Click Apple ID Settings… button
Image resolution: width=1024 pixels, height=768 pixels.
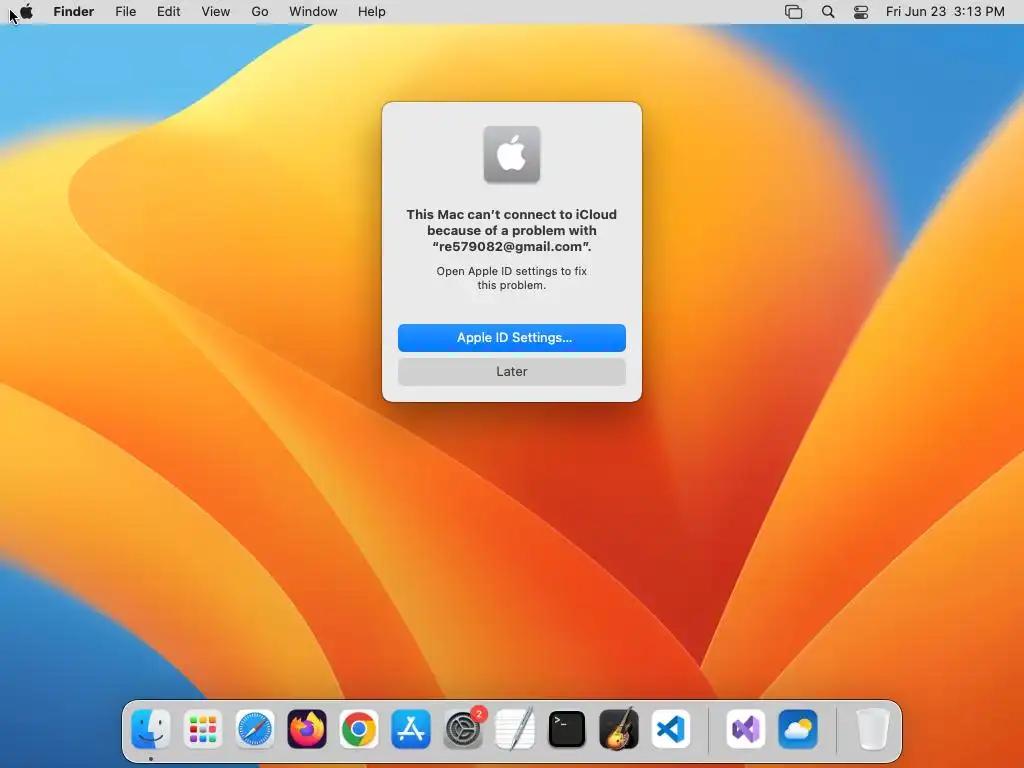512,338
